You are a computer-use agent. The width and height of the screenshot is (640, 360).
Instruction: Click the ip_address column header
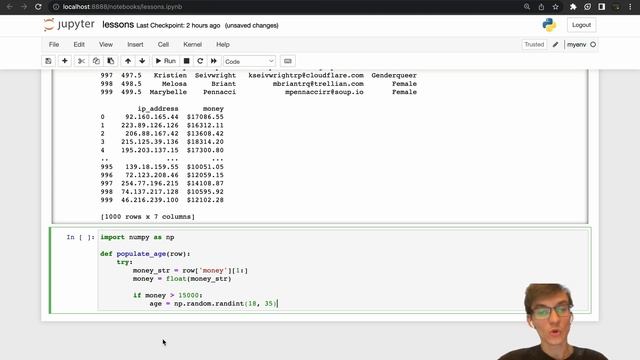tap(158, 109)
